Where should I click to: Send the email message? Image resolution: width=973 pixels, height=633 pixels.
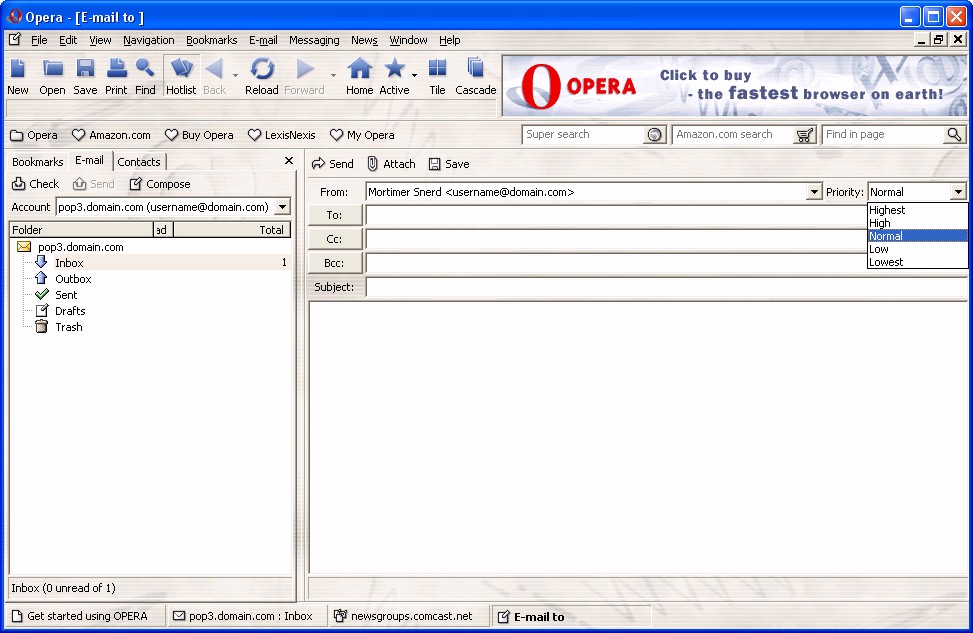pos(333,164)
